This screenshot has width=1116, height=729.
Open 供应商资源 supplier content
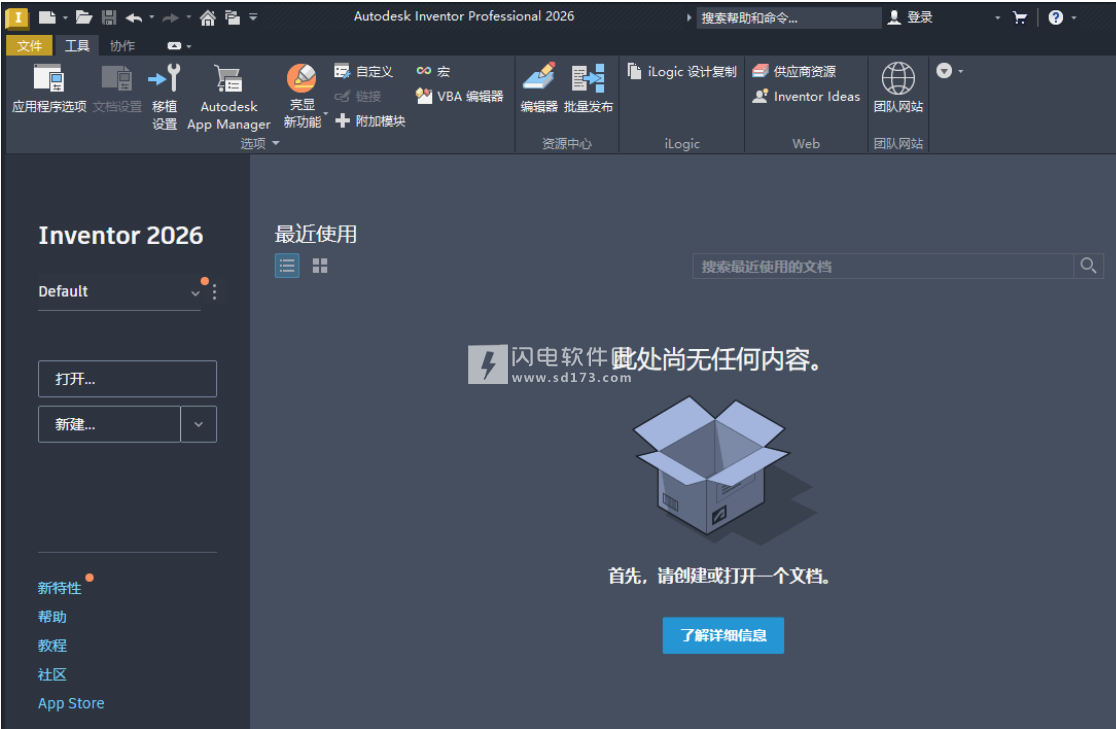(794, 71)
